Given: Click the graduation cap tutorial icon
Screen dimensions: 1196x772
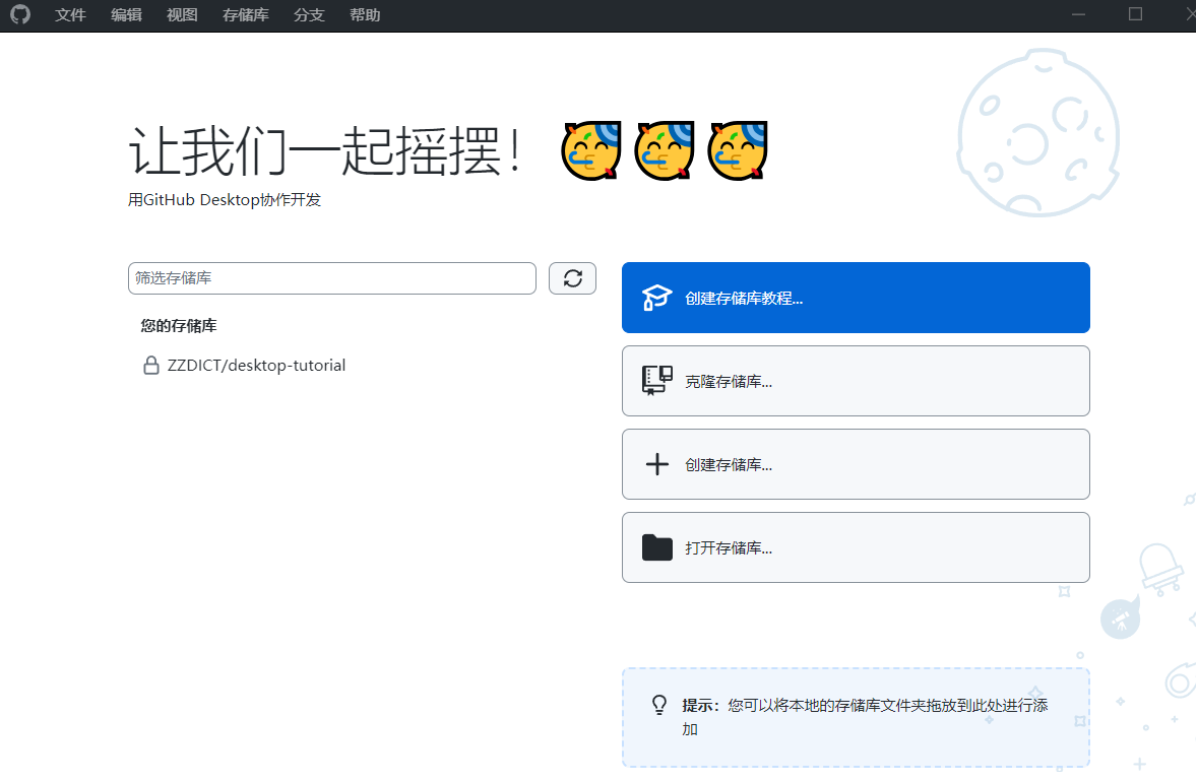Looking at the screenshot, I should [x=656, y=298].
